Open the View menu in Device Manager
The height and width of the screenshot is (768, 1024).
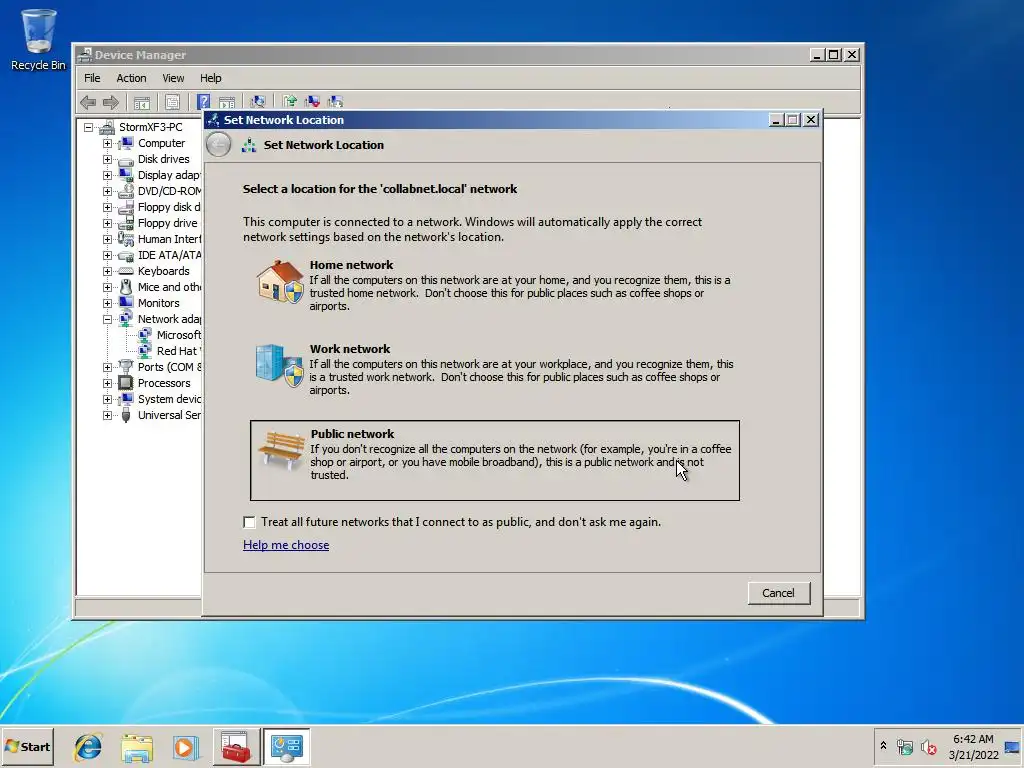tap(173, 78)
